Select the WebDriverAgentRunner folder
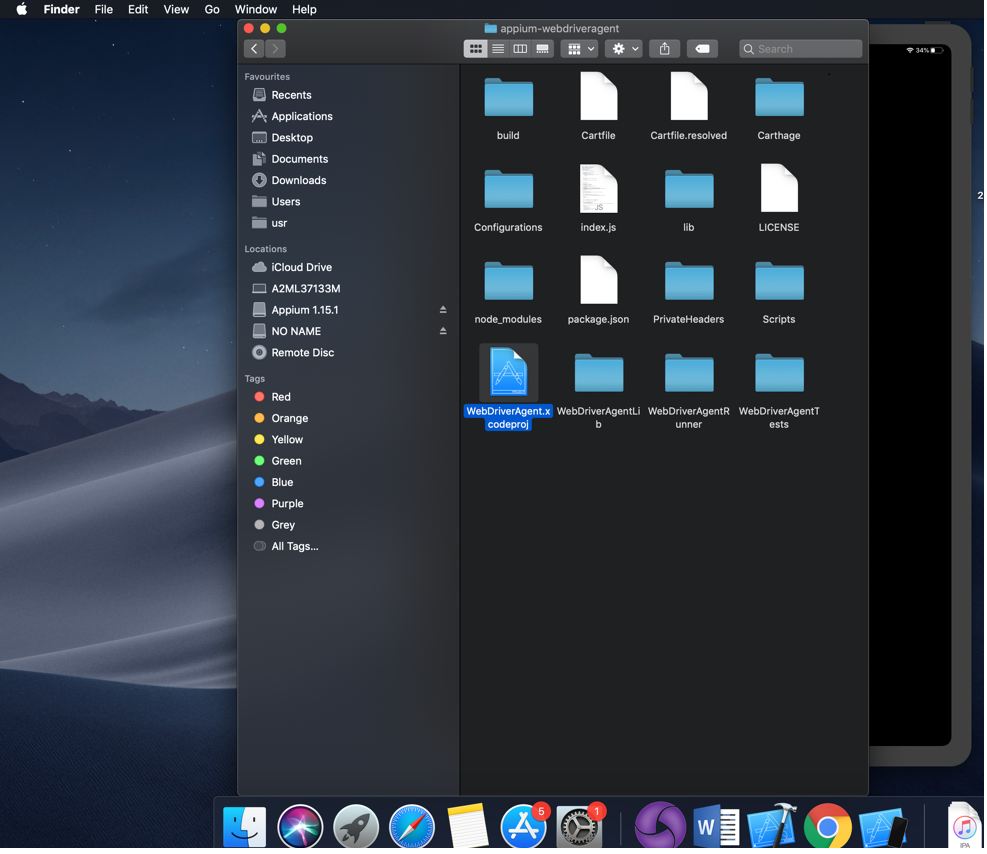 pyautogui.click(x=689, y=374)
